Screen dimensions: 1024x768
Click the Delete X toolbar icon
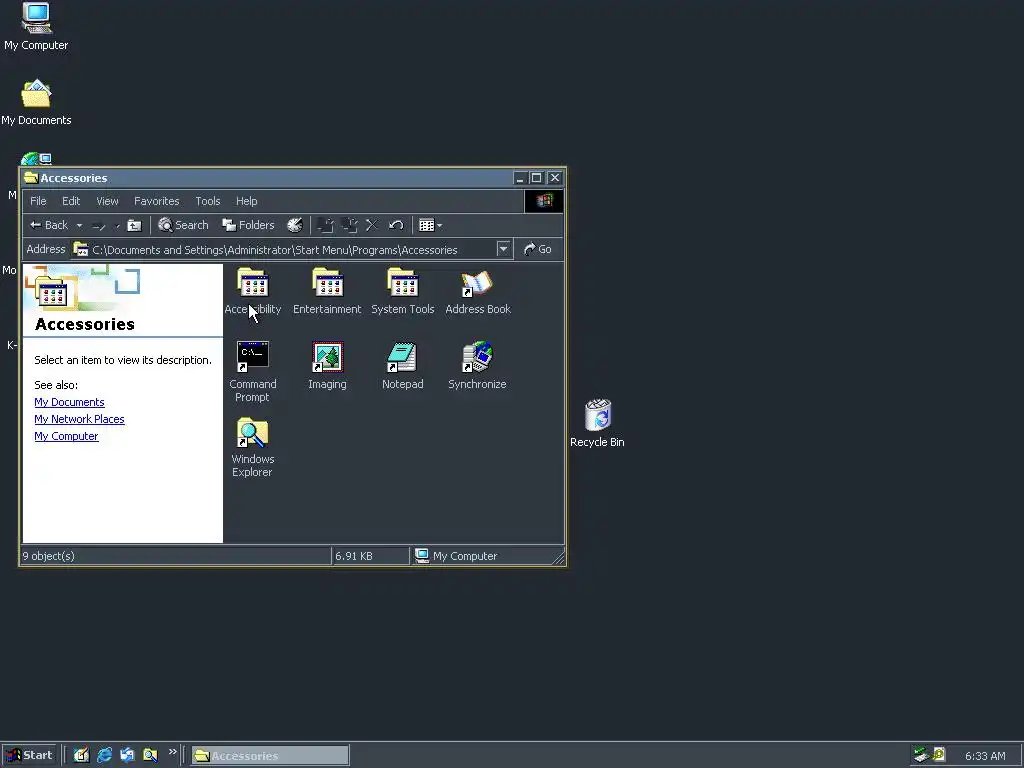tap(372, 225)
